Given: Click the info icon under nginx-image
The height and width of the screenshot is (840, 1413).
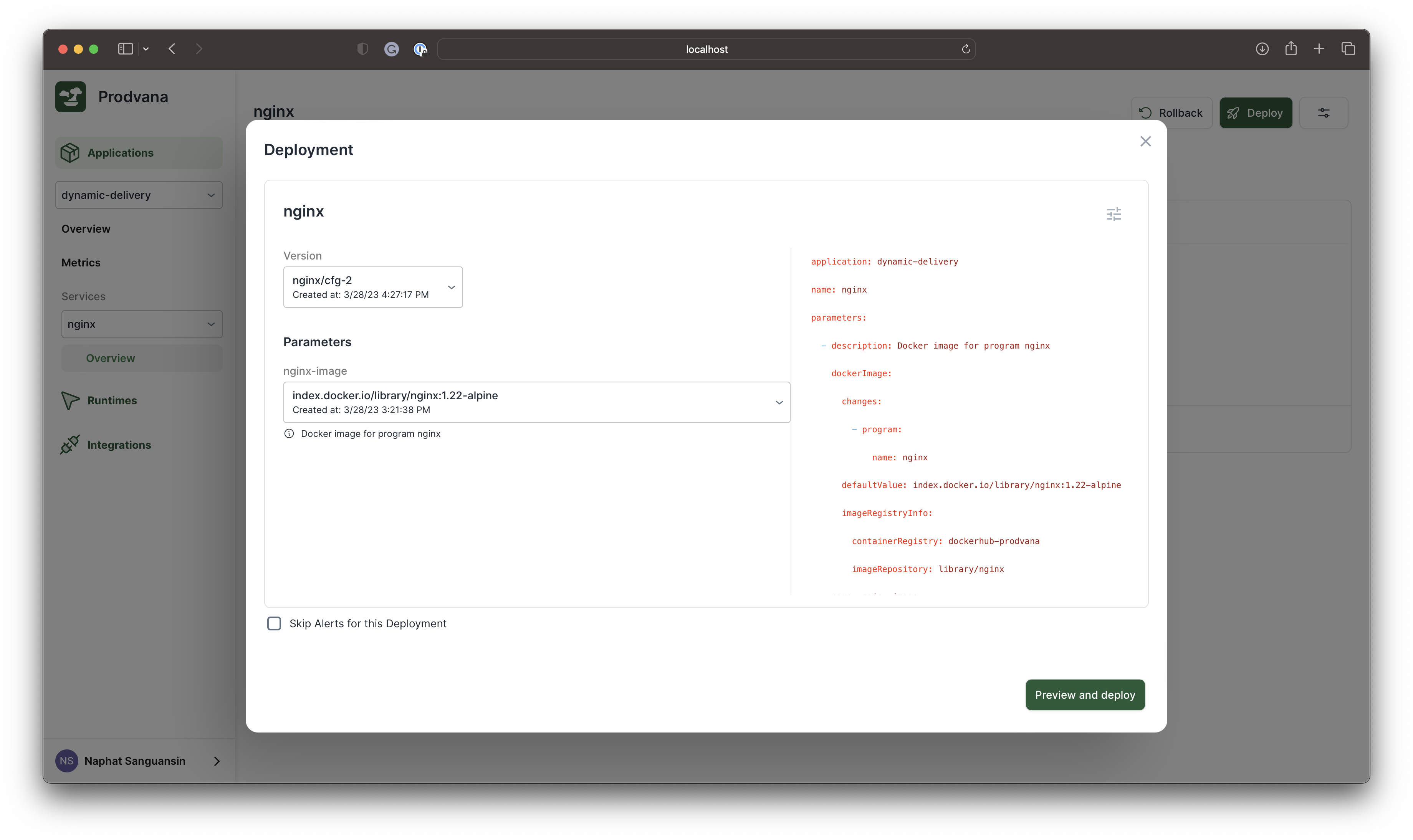Looking at the screenshot, I should [289, 433].
